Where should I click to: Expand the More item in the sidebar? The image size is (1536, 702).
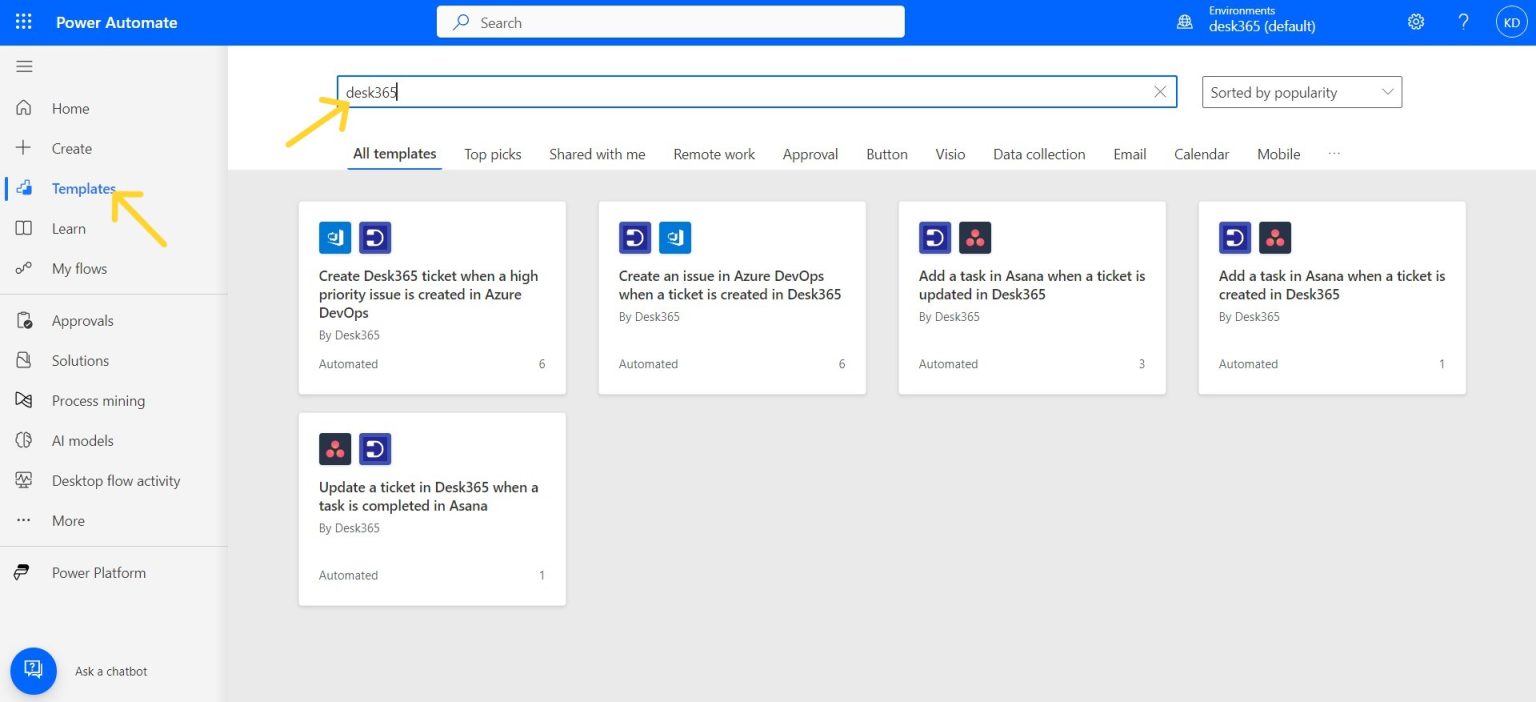pos(67,520)
